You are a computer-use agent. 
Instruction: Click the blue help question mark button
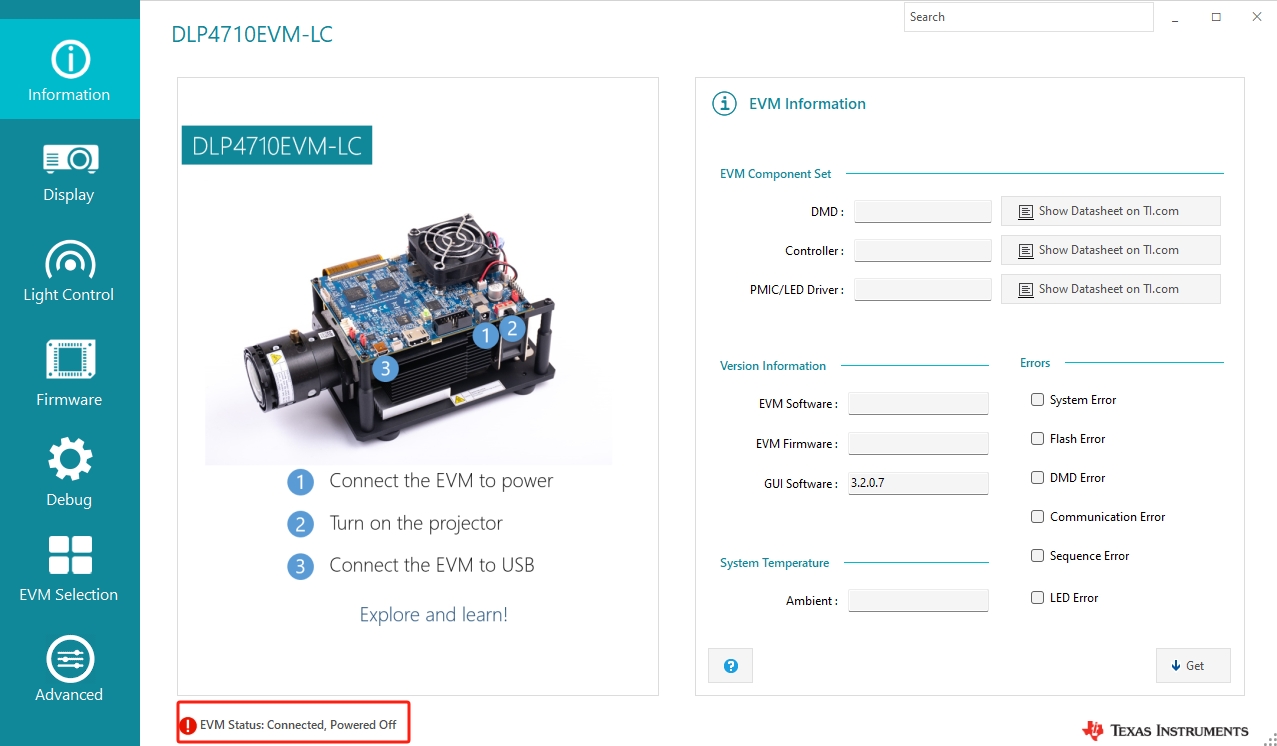[x=730, y=665]
